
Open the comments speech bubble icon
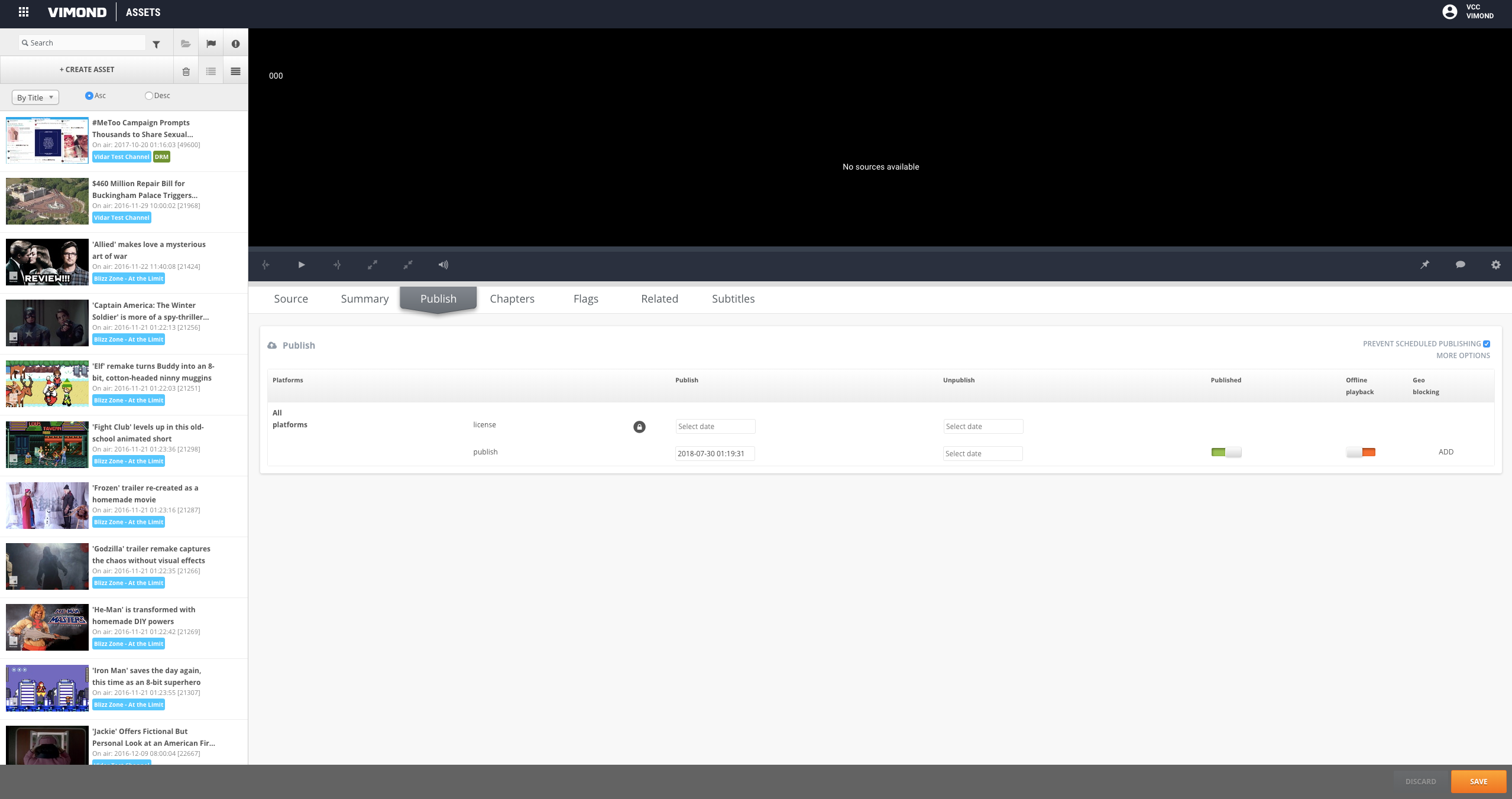1461,265
